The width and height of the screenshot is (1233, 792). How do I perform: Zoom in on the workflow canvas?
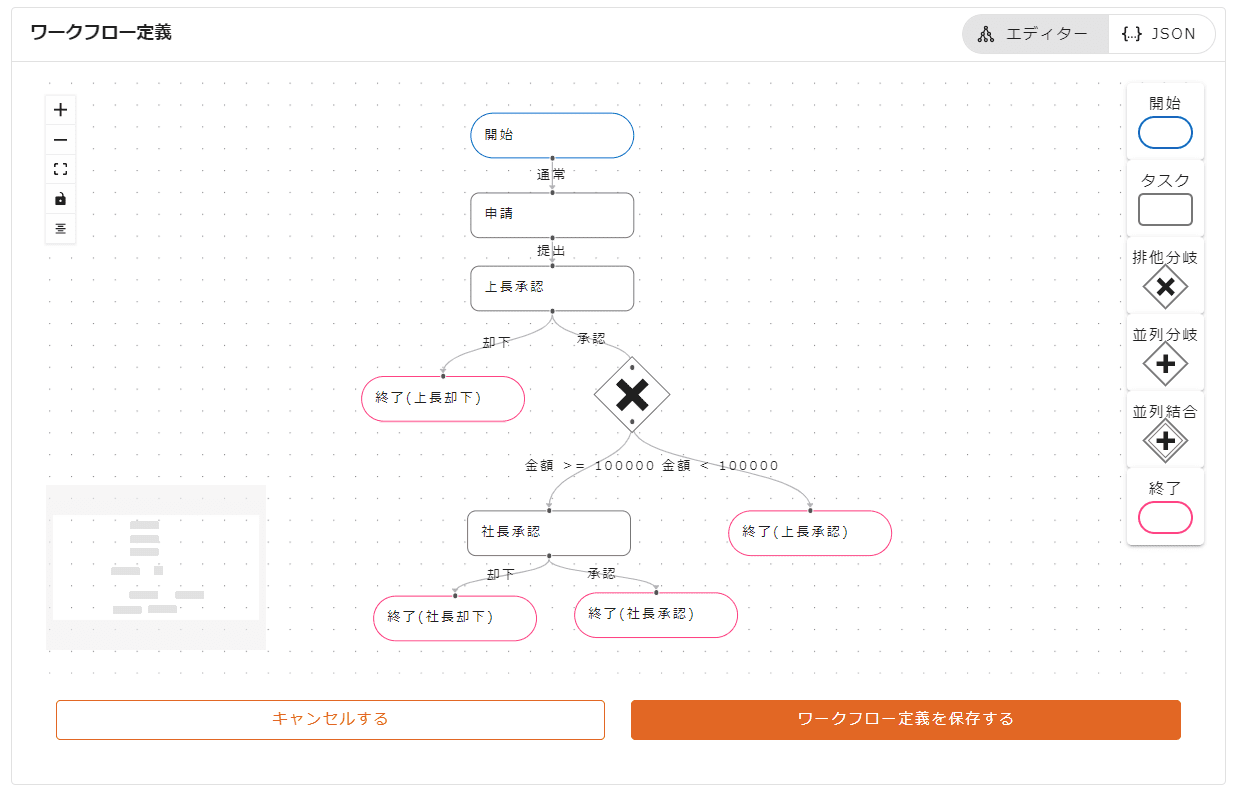click(x=60, y=109)
